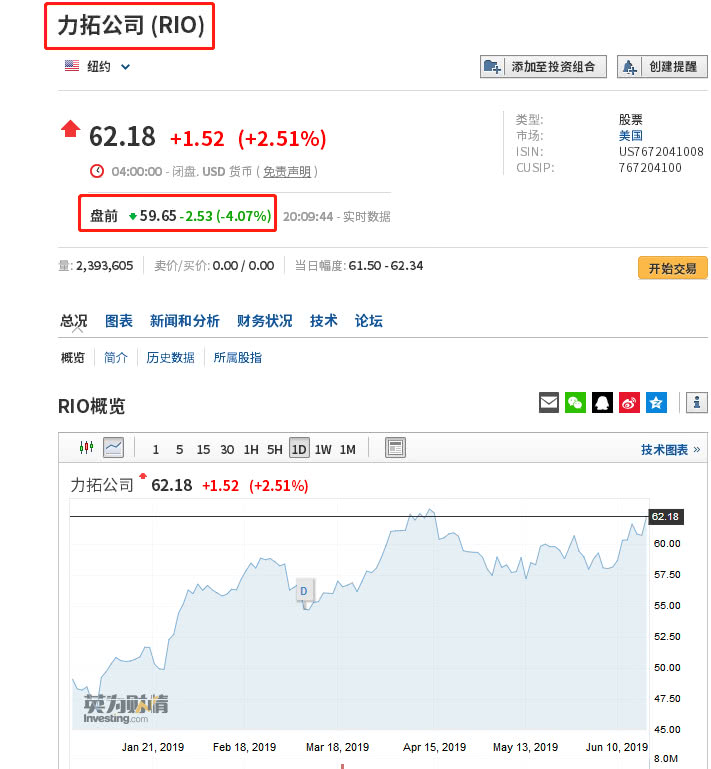
Task: Click the red clock icon near 04:00:00
Action: [97, 171]
